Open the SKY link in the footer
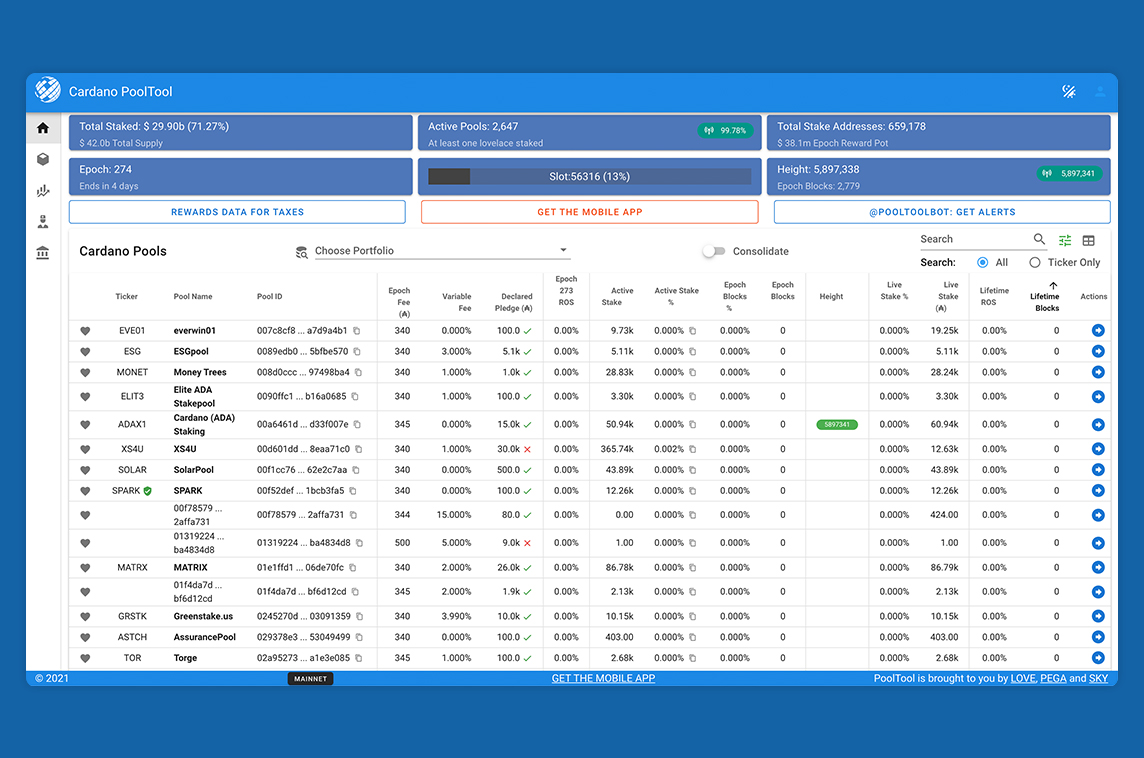1144x758 pixels. coord(1098,678)
